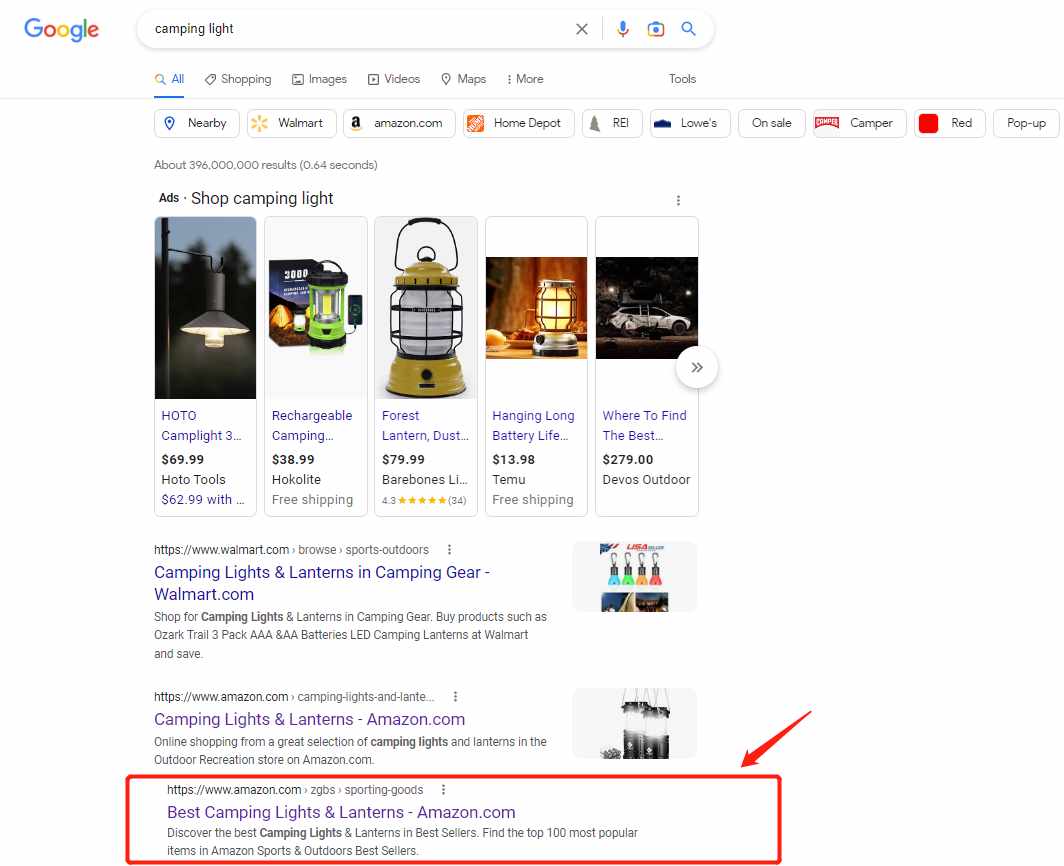The height and width of the screenshot is (866, 1064).
Task: Click the $62.99 with... offer text
Action: 203,500
